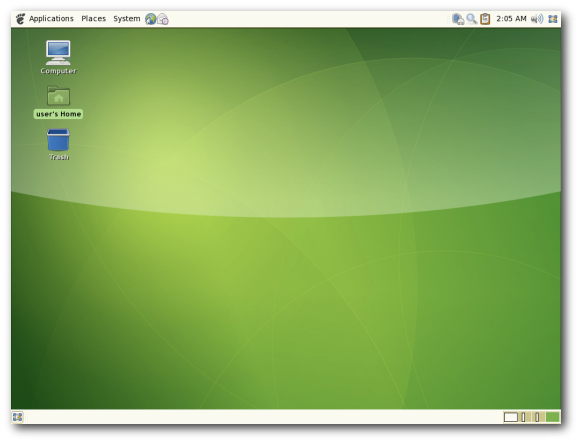Open the network computer tray icon
580x443 pixels.
point(458,19)
